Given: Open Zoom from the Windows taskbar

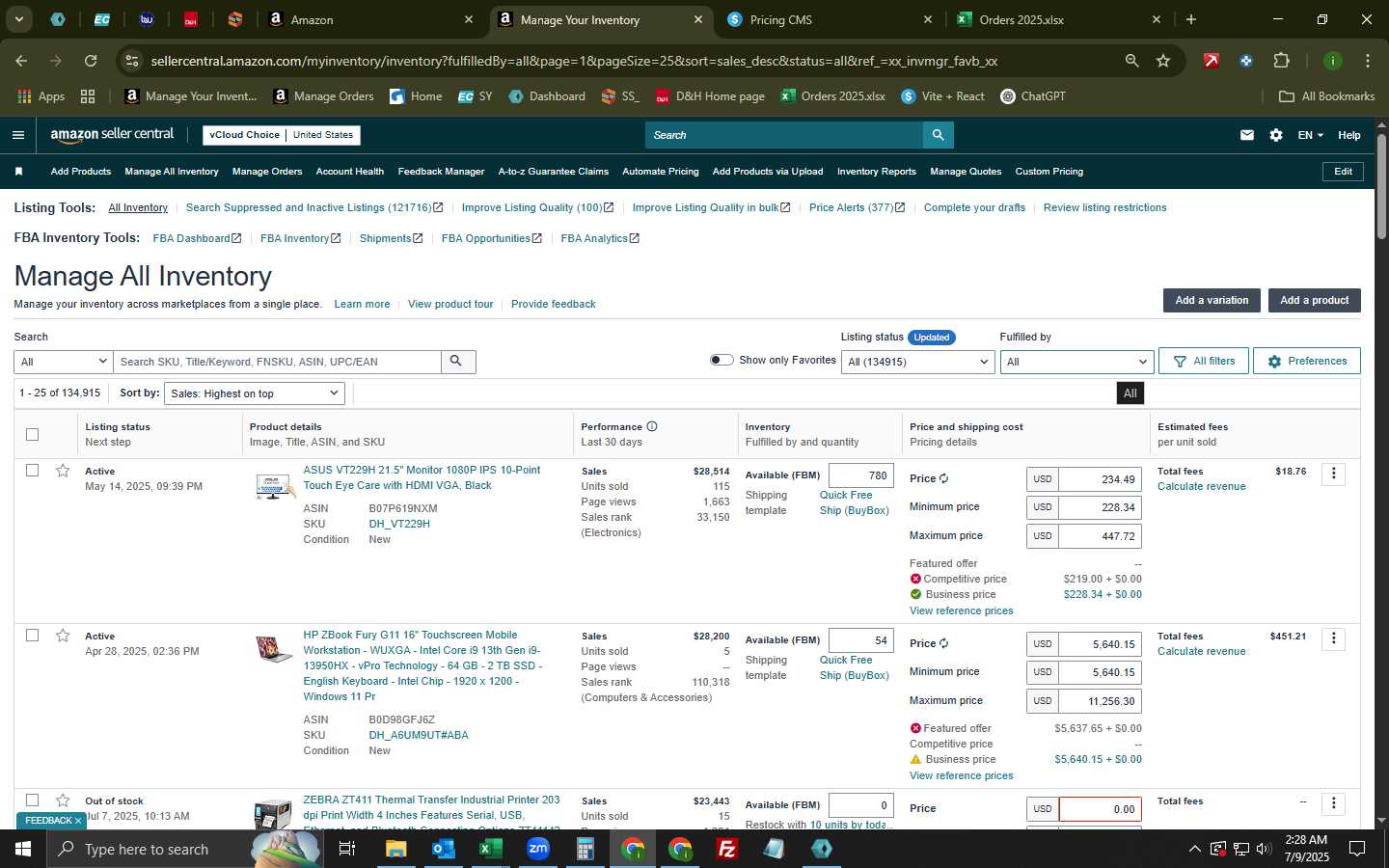Looking at the screenshot, I should pos(538,849).
